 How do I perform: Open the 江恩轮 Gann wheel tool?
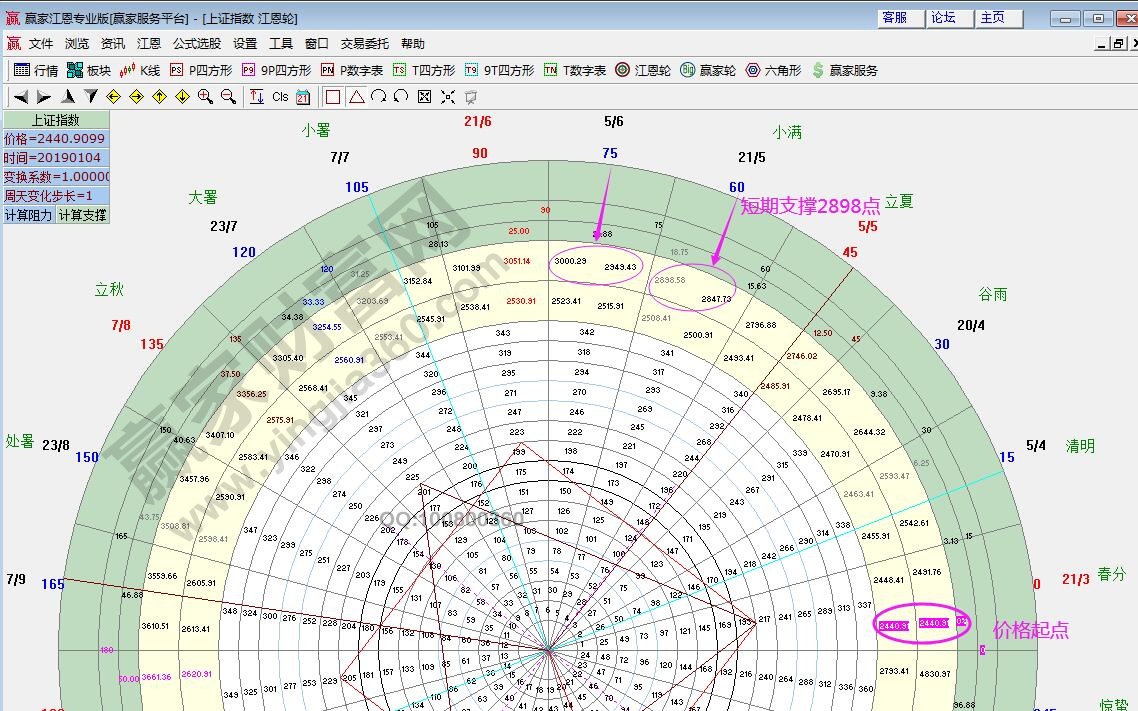[x=642, y=70]
